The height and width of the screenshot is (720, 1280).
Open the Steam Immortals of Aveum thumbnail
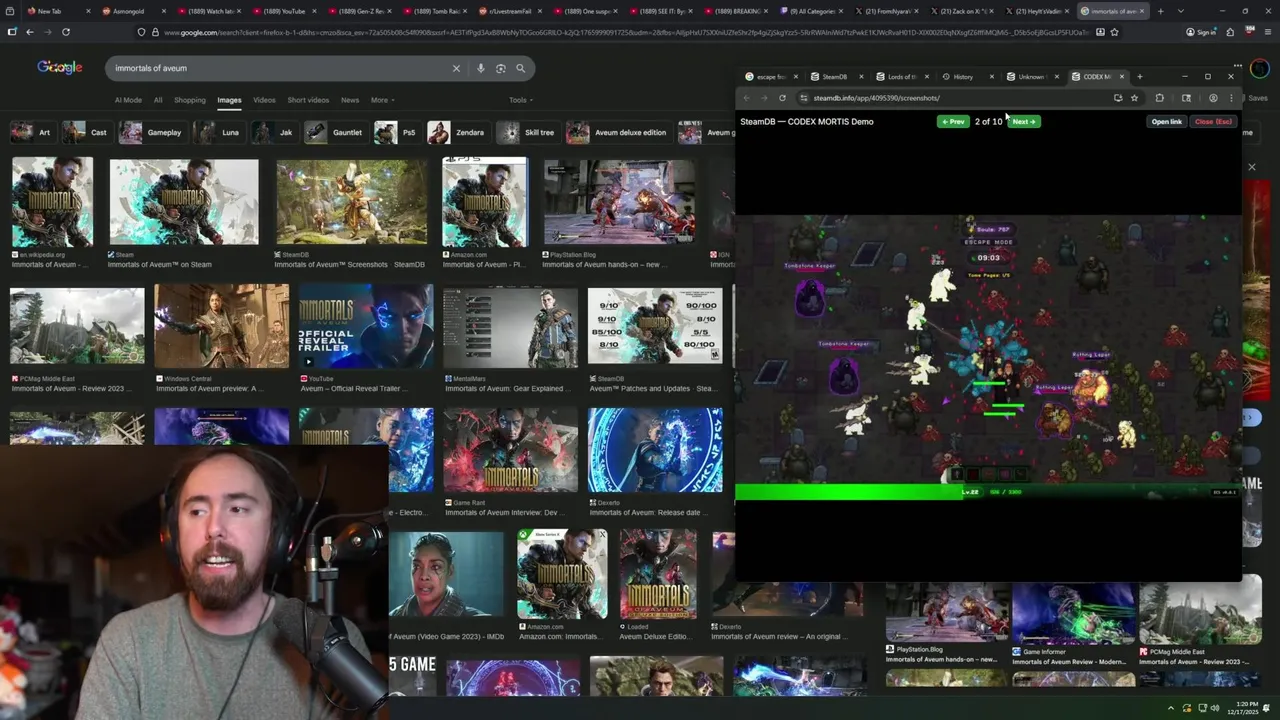click(184, 201)
